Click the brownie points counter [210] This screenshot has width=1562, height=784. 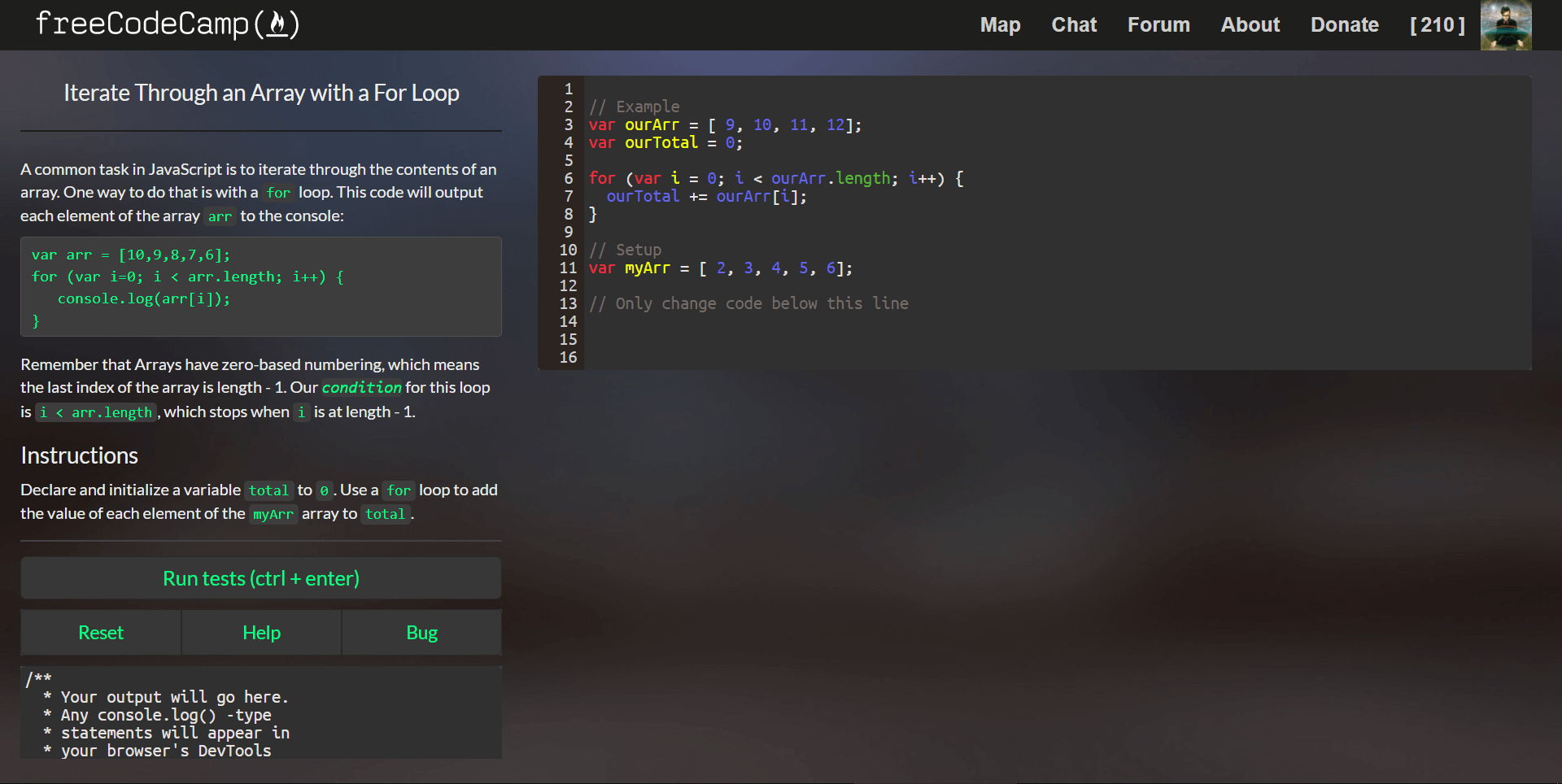point(1437,24)
